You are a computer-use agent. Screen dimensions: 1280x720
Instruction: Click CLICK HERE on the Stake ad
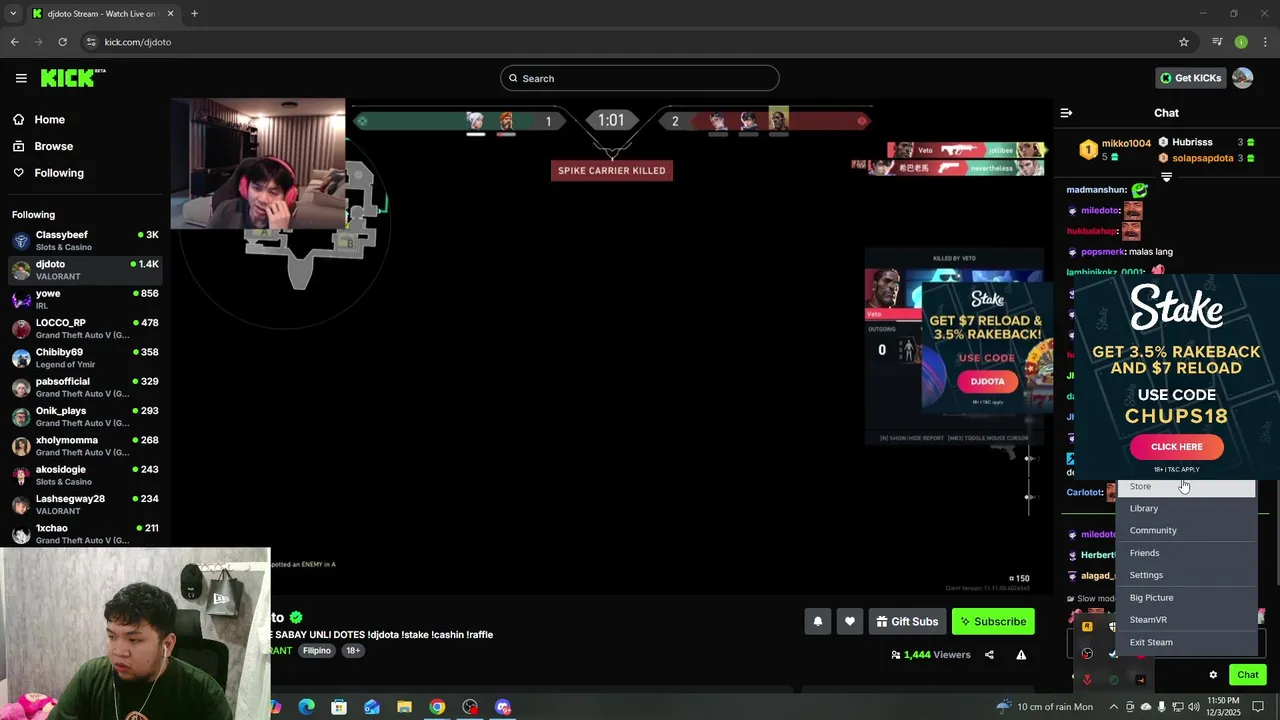[1177, 447]
